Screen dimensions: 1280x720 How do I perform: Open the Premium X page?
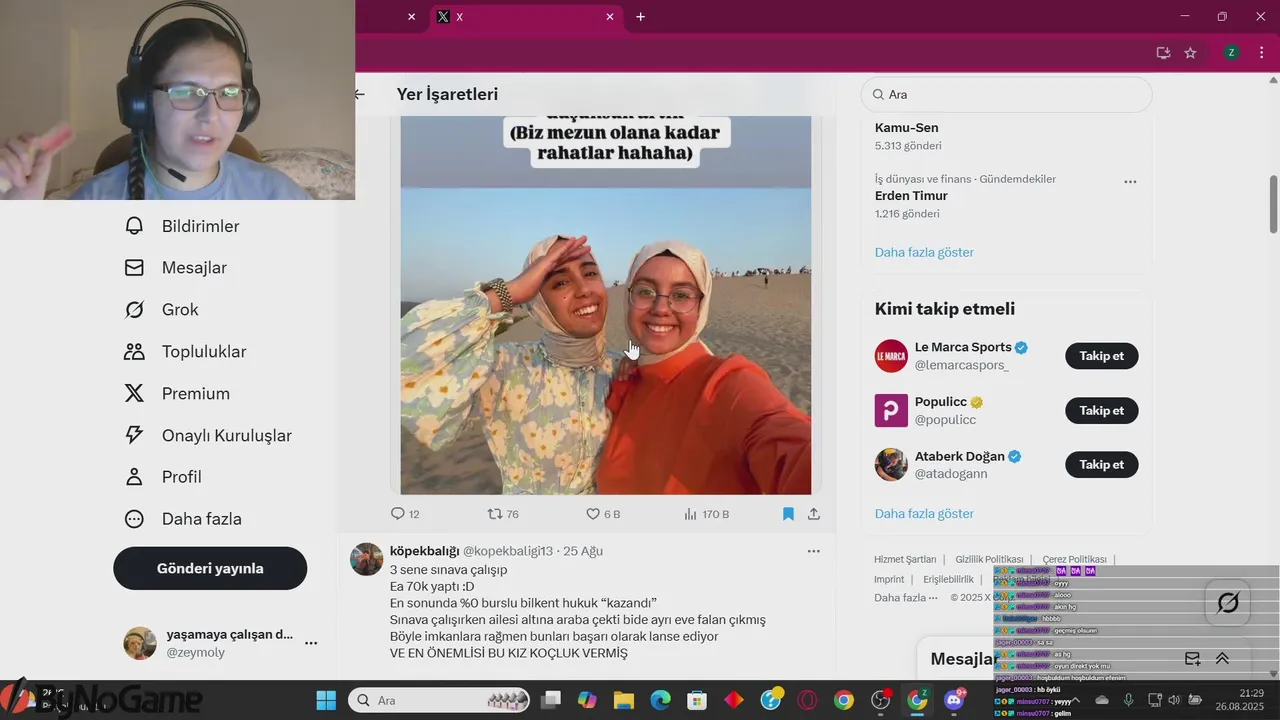click(x=176, y=394)
